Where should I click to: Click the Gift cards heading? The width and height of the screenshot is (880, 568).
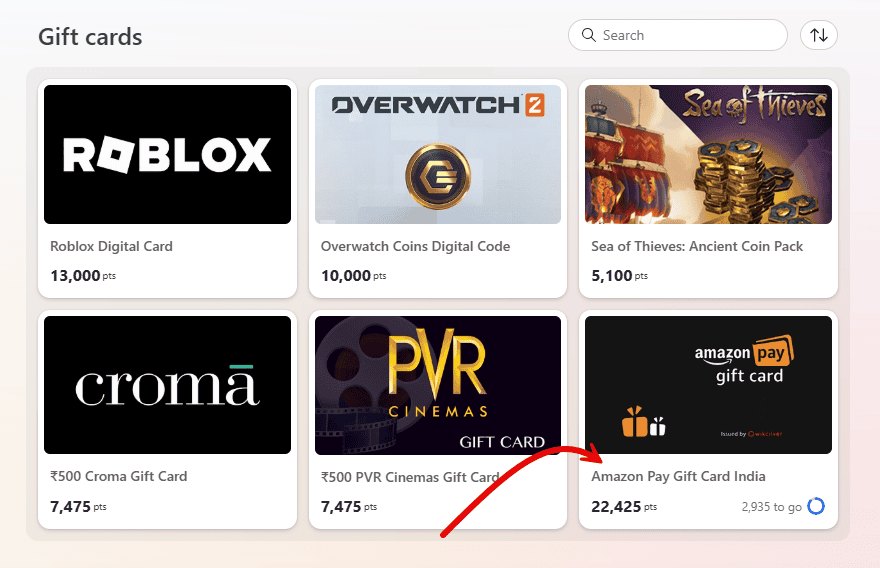pyautogui.click(x=90, y=37)
